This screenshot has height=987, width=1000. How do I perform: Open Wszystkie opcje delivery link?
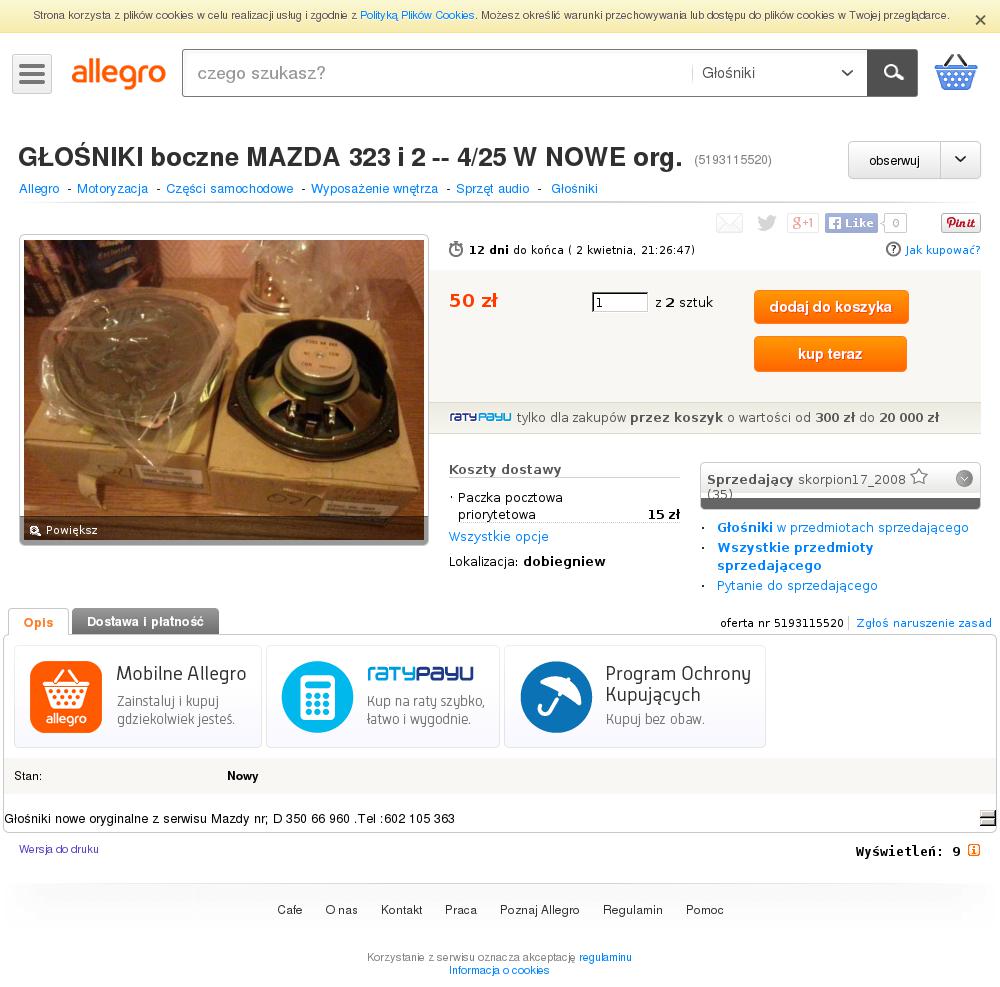coord(499,536)
